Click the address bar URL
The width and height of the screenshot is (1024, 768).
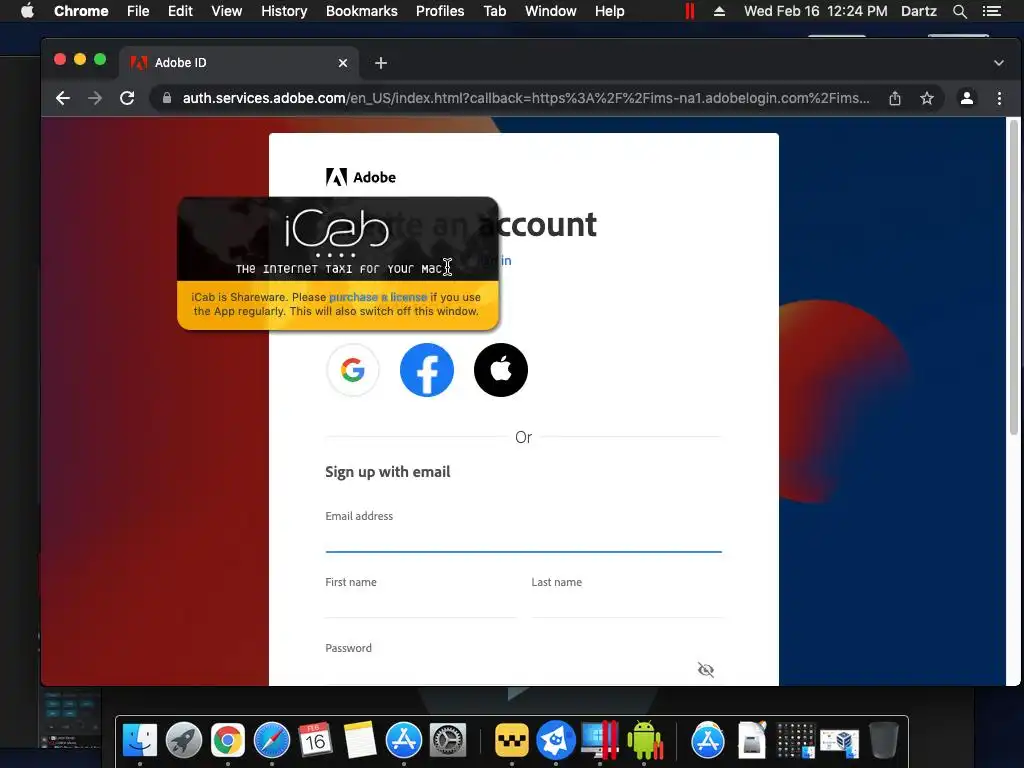pos(526,98)
